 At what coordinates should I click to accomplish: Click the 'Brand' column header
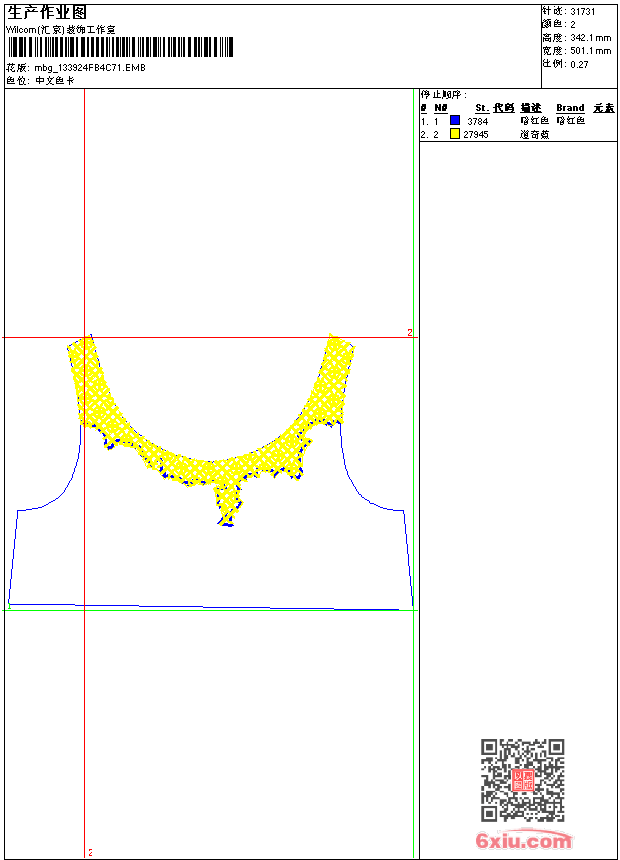571,108
